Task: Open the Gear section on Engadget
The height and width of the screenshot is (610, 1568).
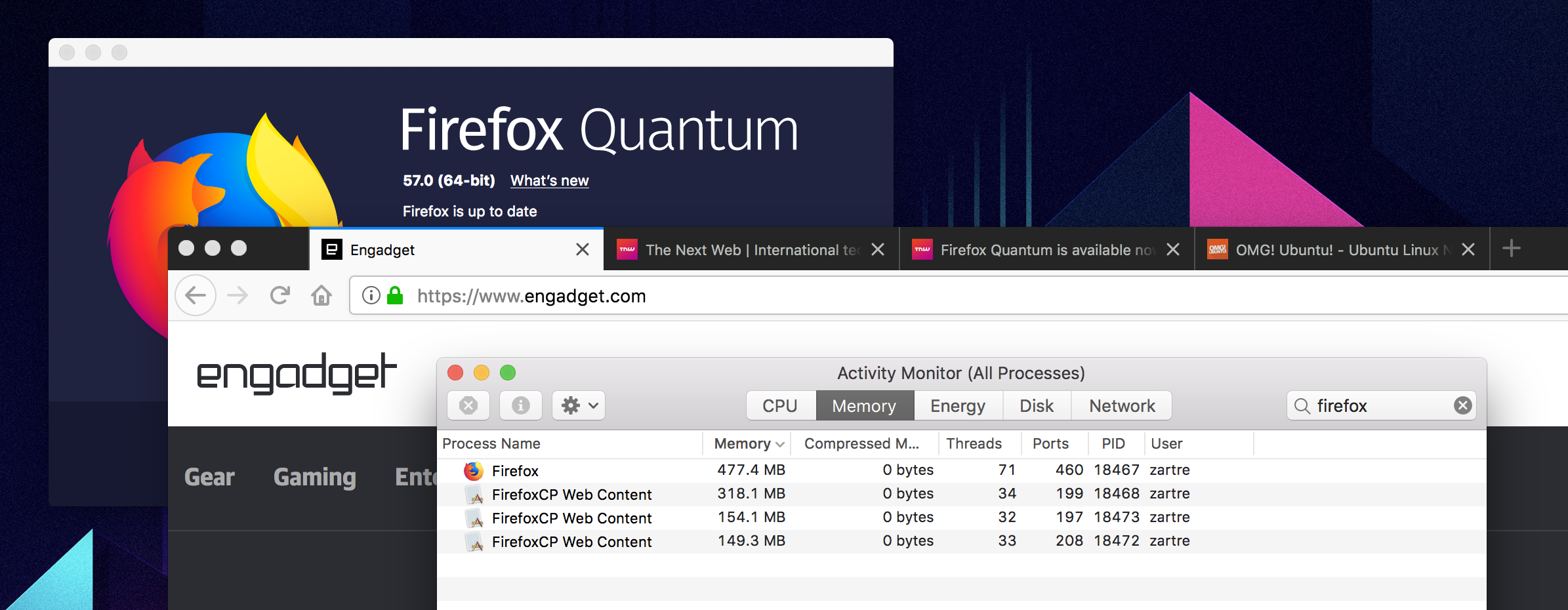Action: 209,477
